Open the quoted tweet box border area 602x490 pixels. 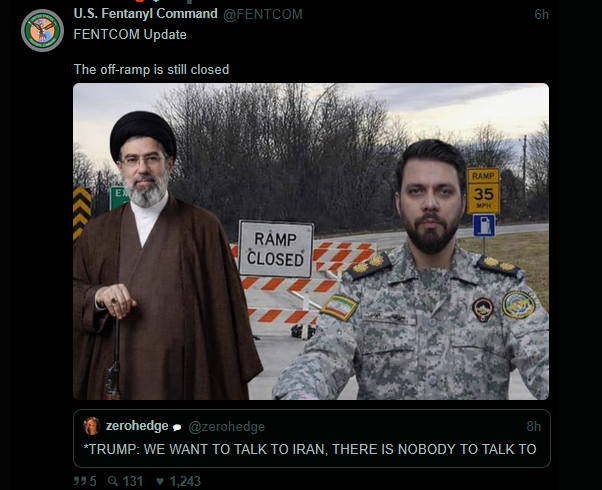pyautogui.click(x=312, y=439)
